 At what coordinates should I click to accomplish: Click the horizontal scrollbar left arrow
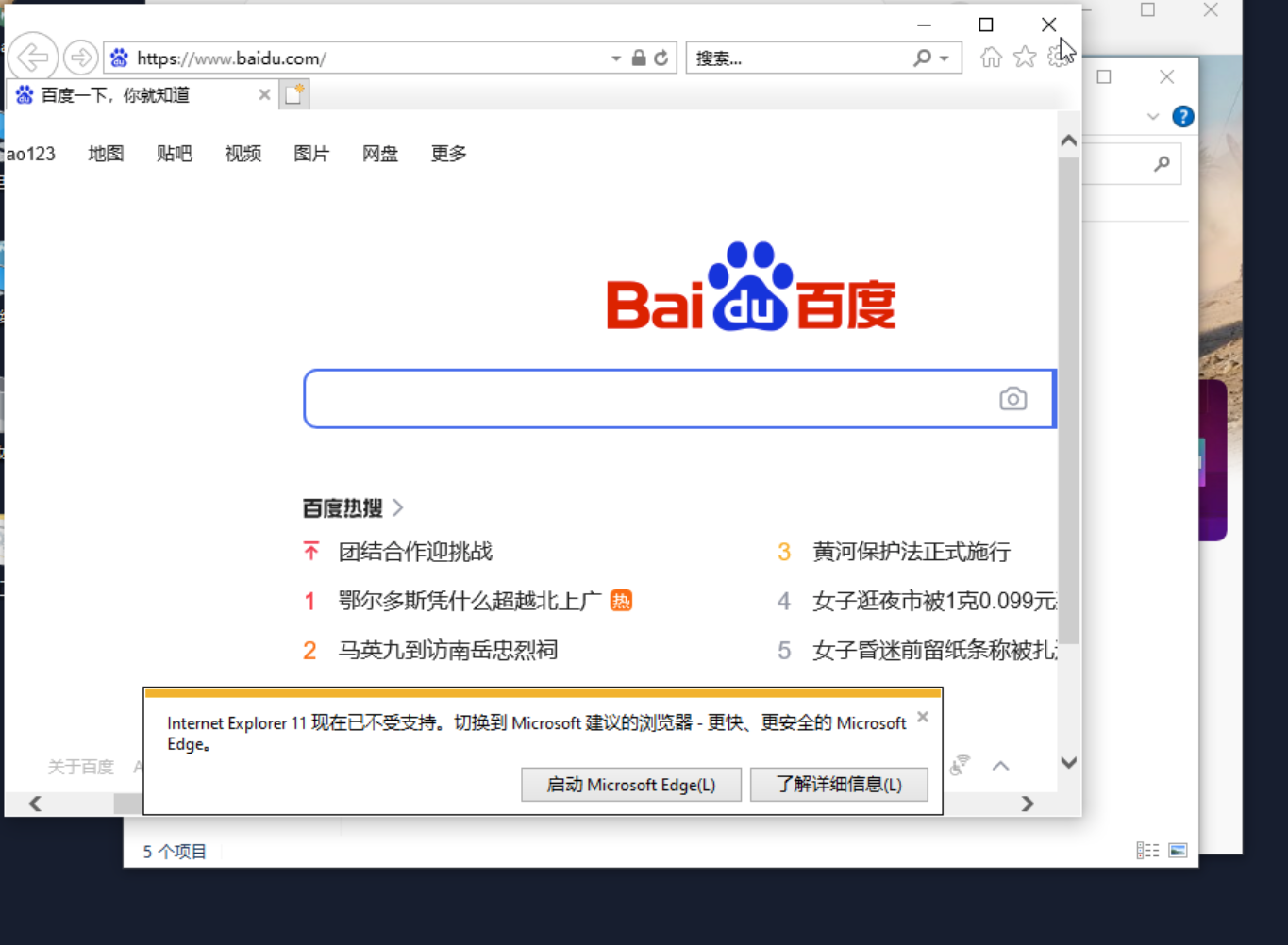(35, 804)
